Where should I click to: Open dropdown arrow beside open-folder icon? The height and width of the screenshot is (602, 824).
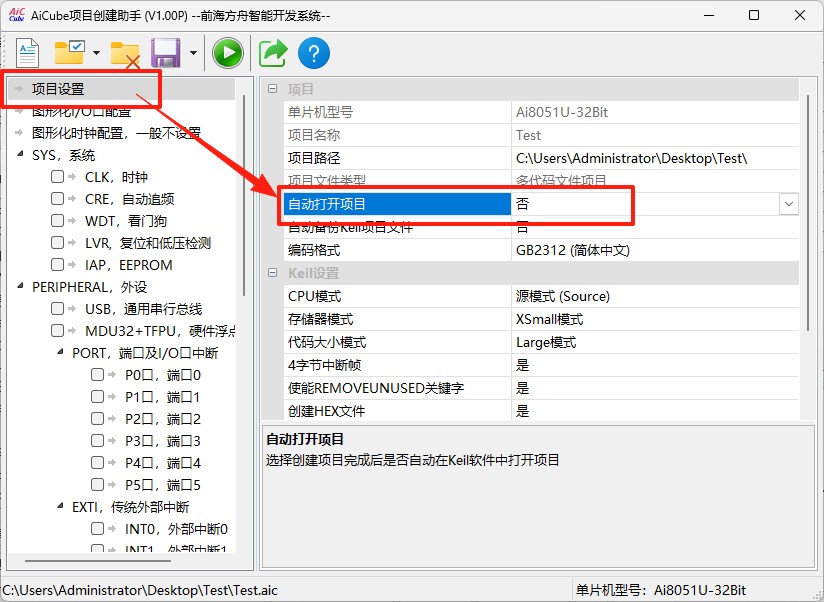click(96, 53)
